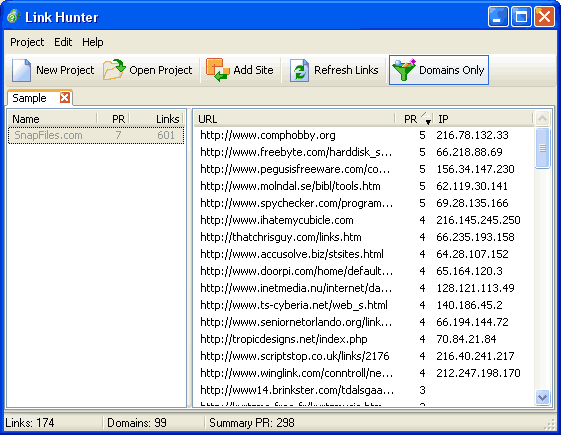561x435 pixels.
Task: Click the Refresh Links icon
Action: [x=299, y=70]
